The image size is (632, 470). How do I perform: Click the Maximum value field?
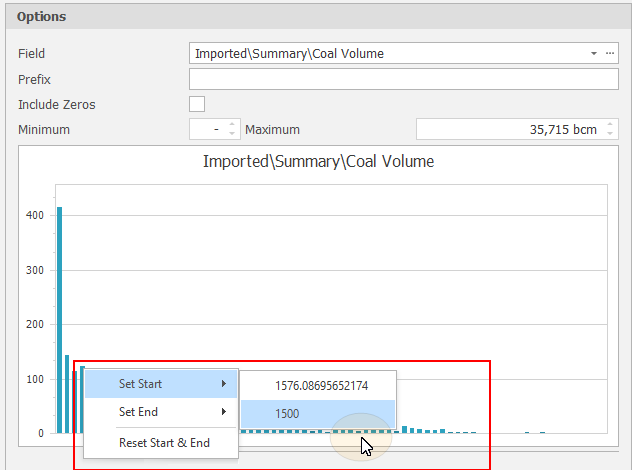(516, 130)
